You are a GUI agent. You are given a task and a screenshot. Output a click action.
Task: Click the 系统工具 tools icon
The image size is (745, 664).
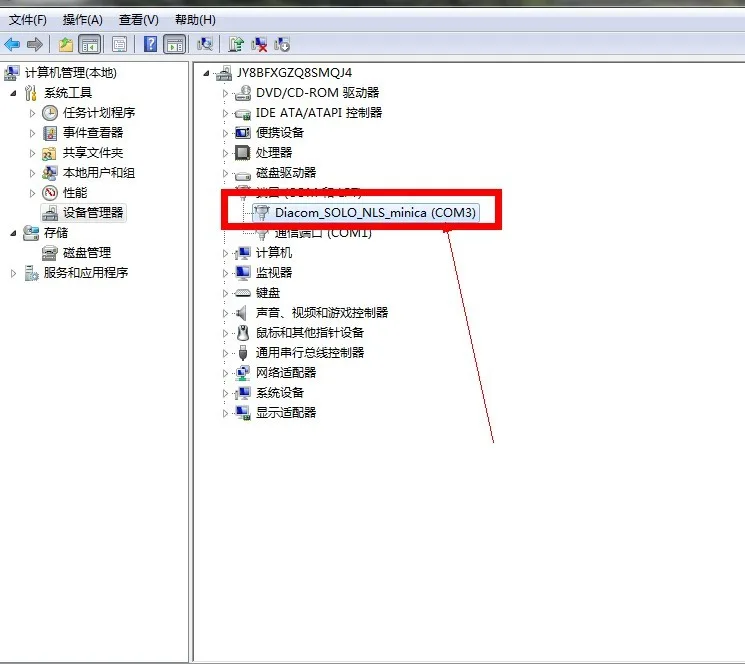click(30, 93)
